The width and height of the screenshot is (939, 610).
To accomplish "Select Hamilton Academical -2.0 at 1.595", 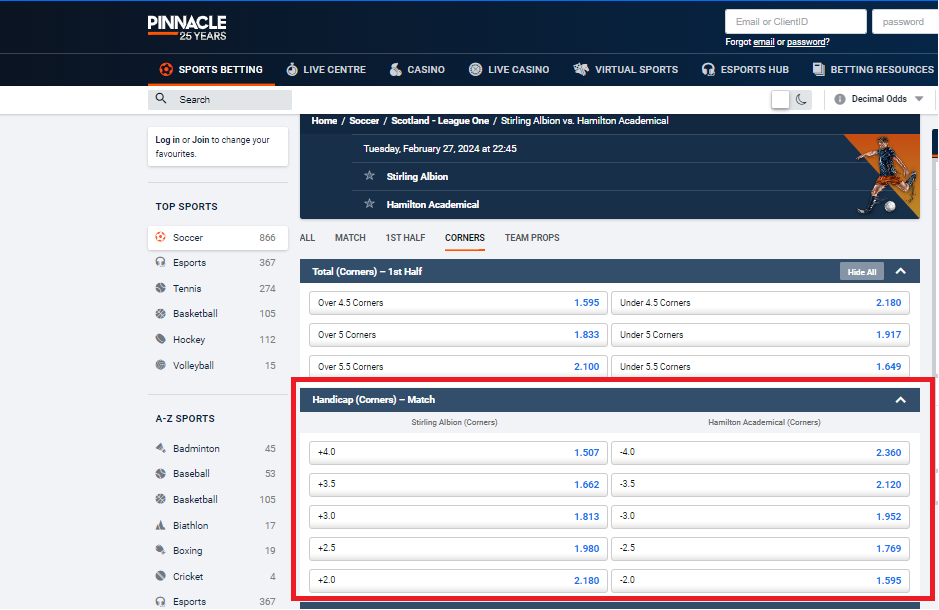I will pos(760,580).
